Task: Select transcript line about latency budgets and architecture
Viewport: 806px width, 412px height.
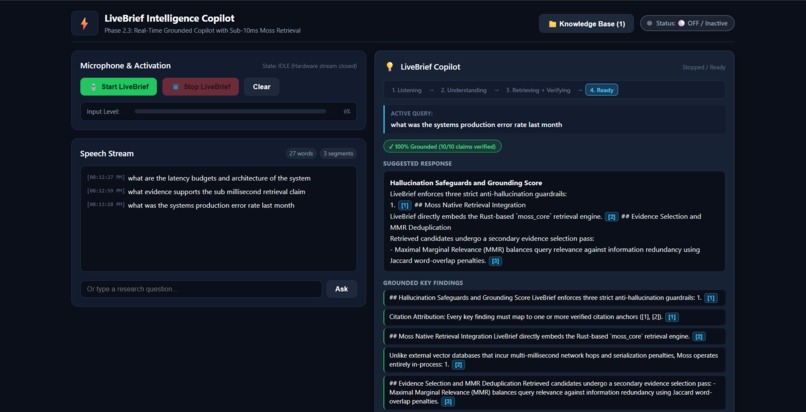Action: [219, 178]
